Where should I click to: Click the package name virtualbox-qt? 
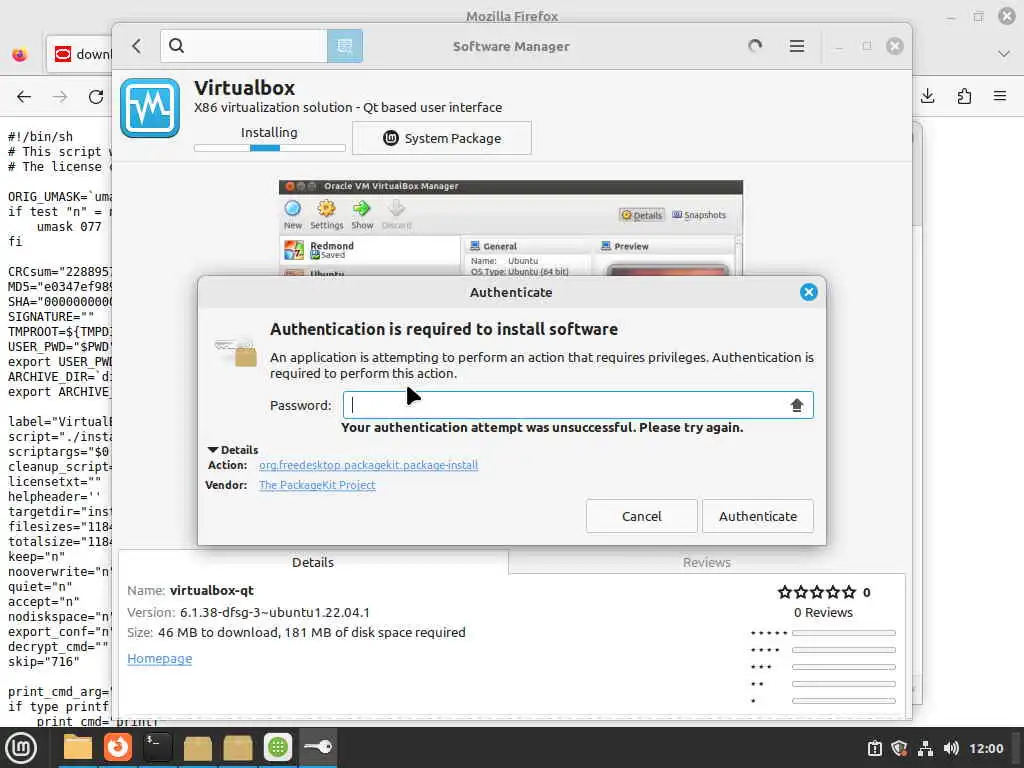[x=212, y=590]
